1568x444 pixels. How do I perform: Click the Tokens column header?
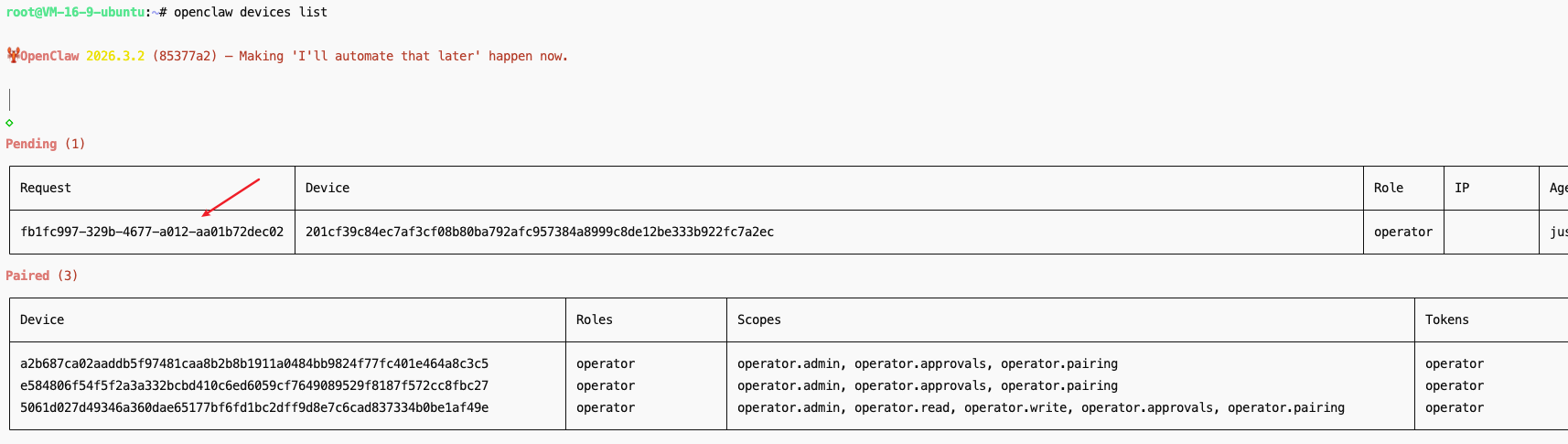click(1446, 319)
